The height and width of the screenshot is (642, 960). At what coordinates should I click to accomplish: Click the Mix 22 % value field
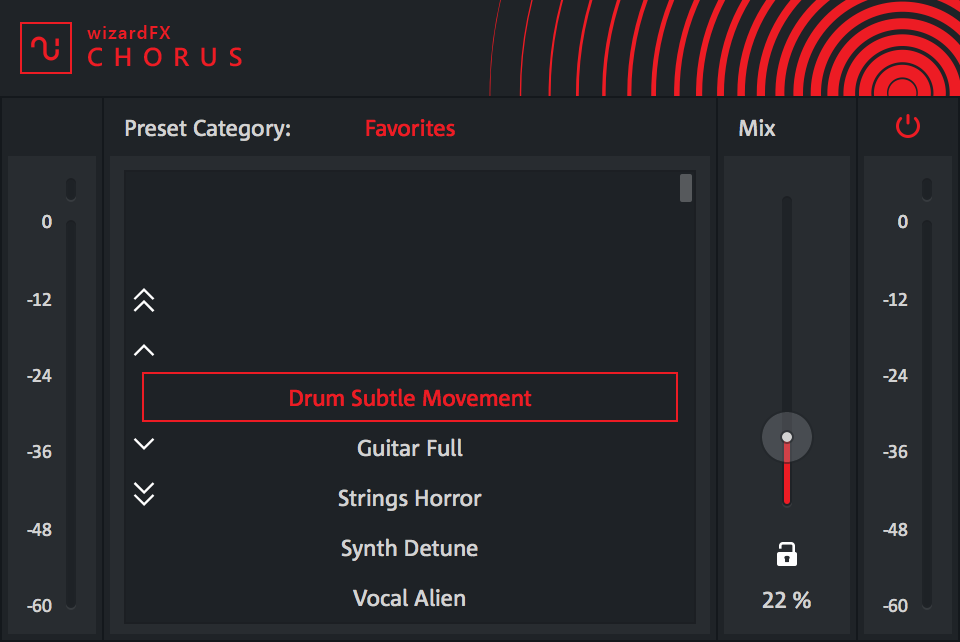[x=787, y=600]
